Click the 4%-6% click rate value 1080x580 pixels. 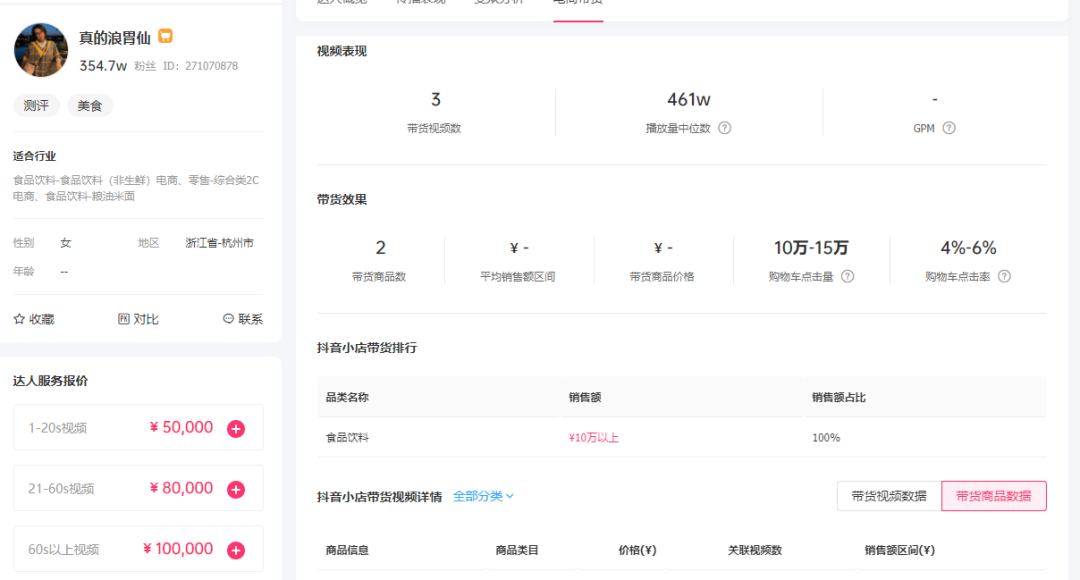[x=968, y=247]
